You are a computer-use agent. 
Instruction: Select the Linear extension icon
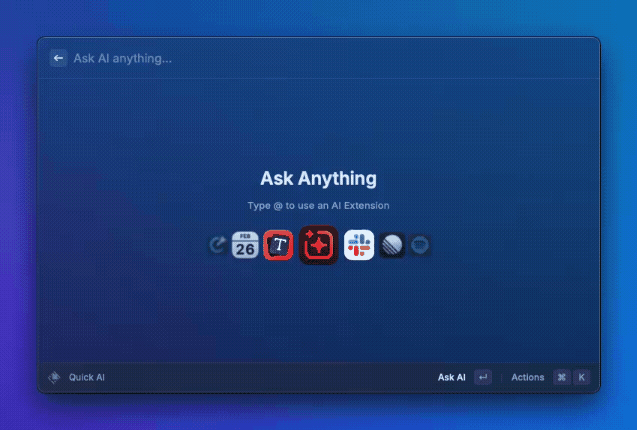(393, 245)
